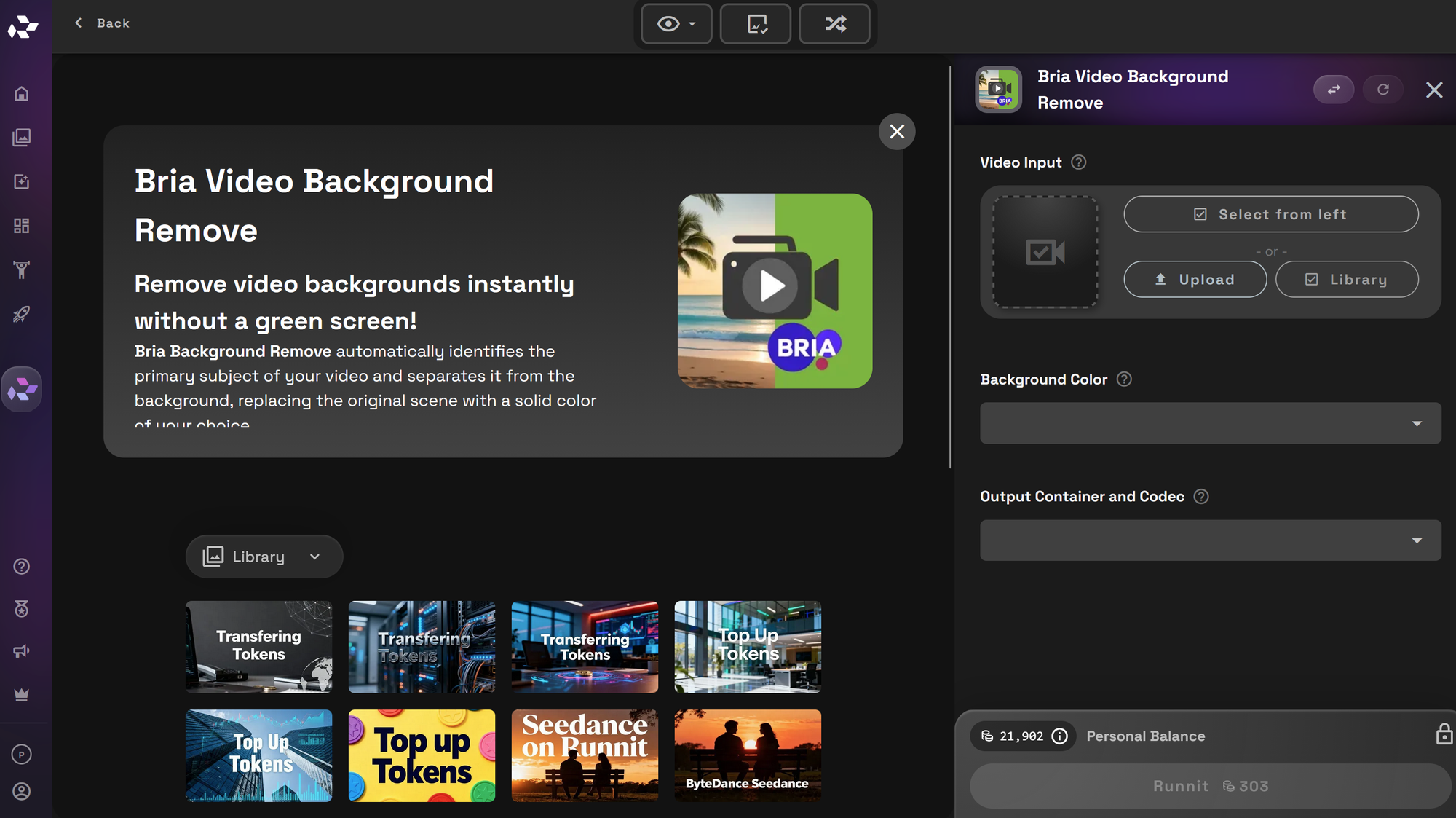Click the crown icon in sidebar
The width and height of the screenshot is (1456, 818).
(22, 694)
